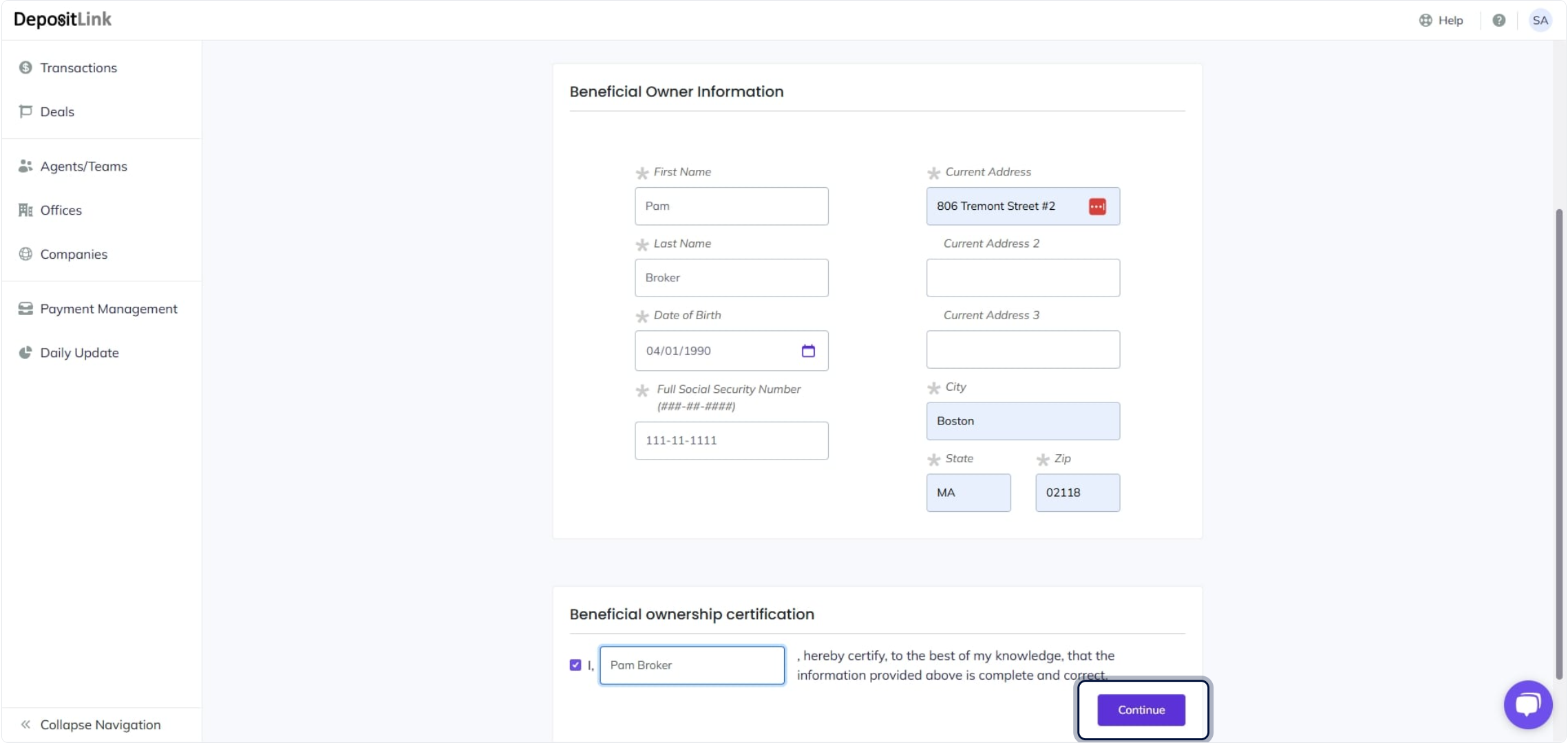The image size is (1568, 743).
Task: Click the Agents/Teams people icon
Action: [25, 166]
